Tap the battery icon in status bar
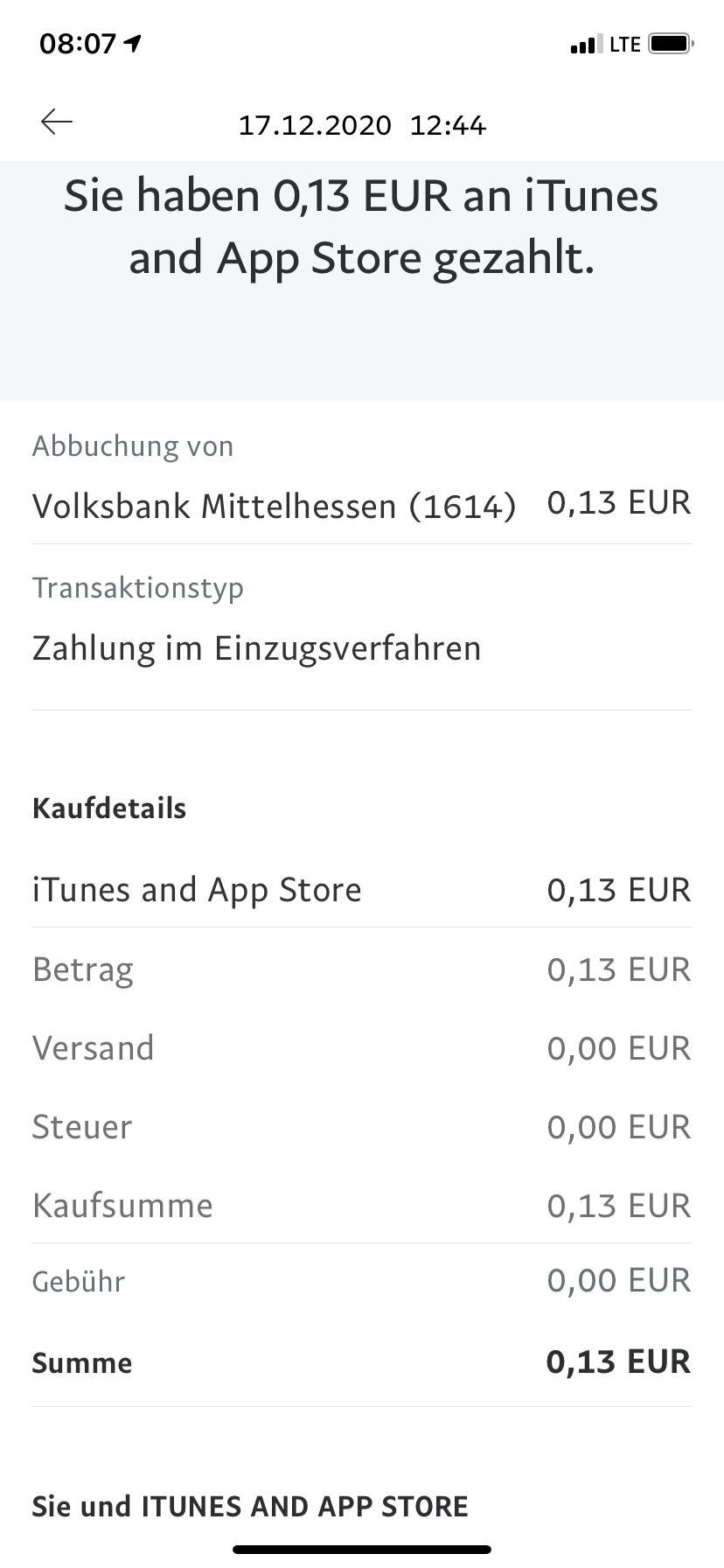 click(671, 43)
